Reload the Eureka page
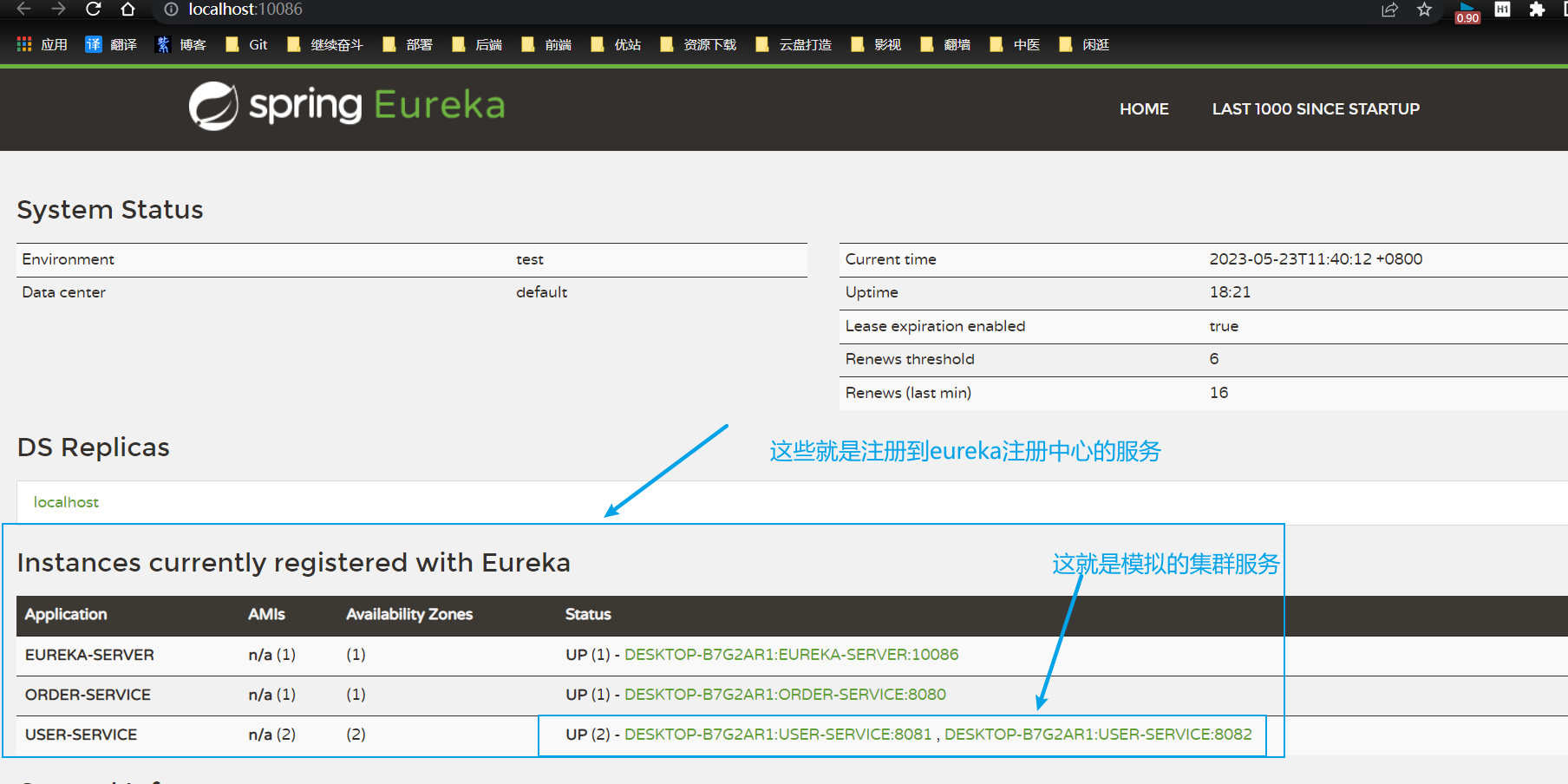This screenshot has height=784, width=1568. (x=93, y=9)
